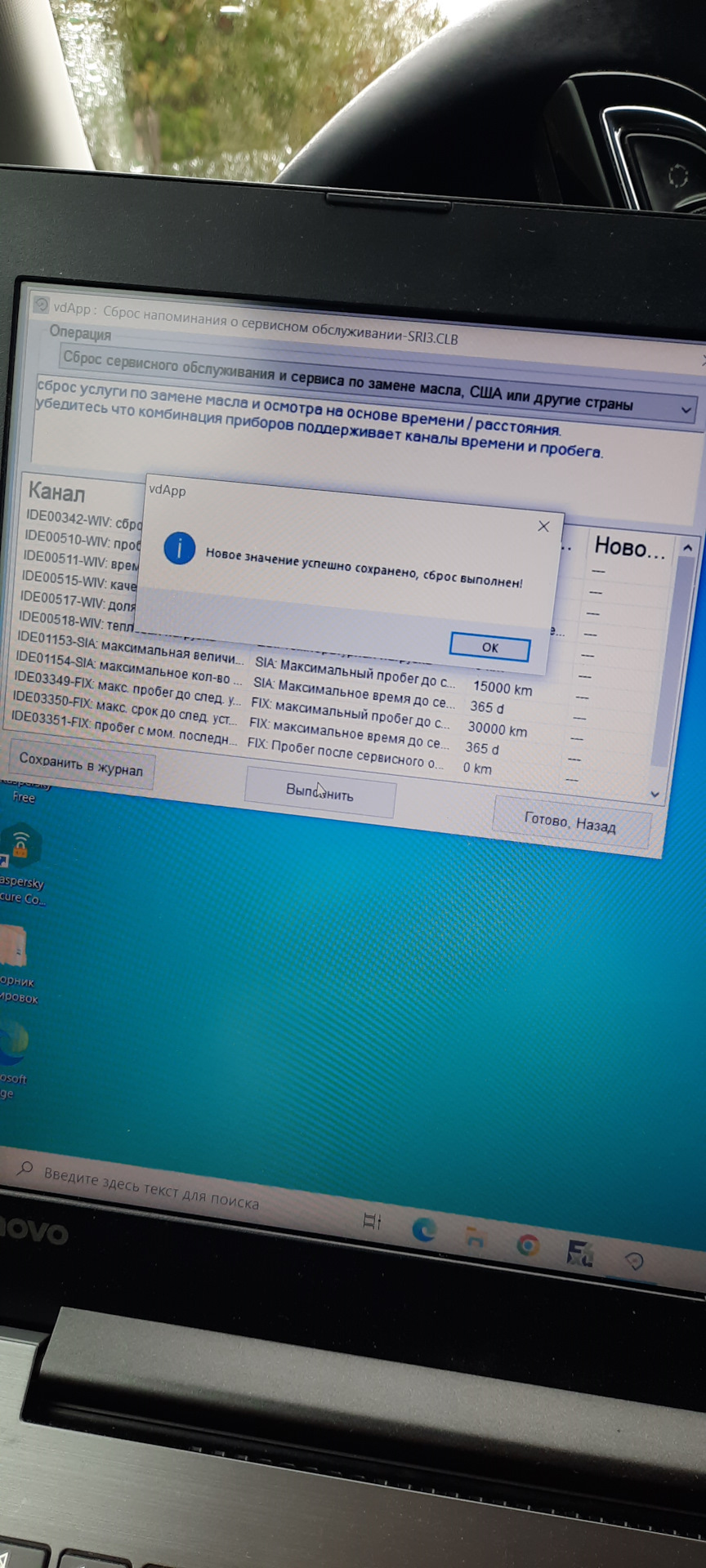Select the IDE00511-WIV channel row

80,559
